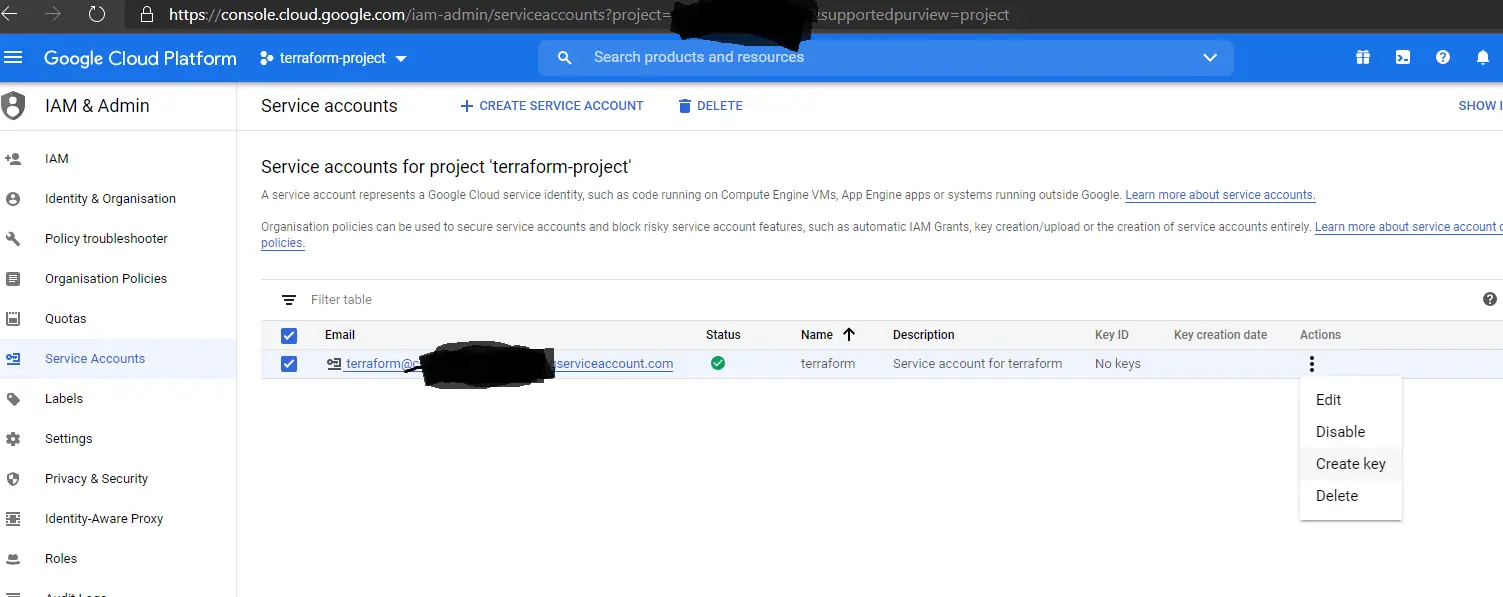Click the table help icon by the filter
The width and height of the screenshot is (1503, 597).
point(1490,299)
